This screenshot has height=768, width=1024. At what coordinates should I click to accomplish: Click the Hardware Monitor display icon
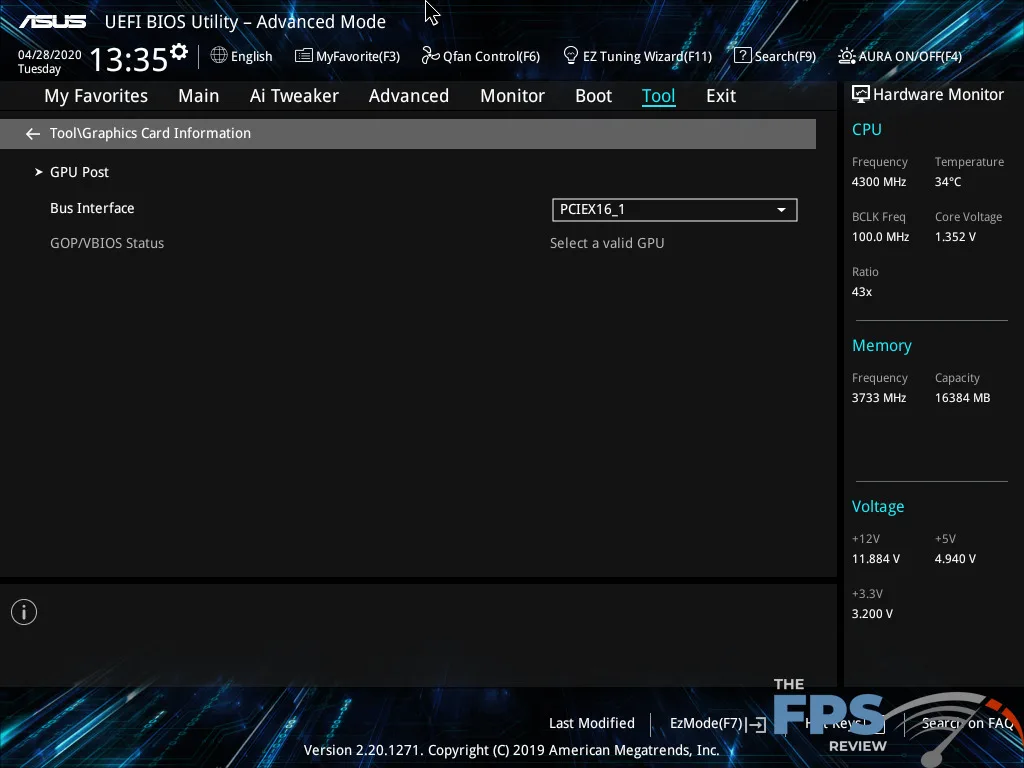[861, 95]
